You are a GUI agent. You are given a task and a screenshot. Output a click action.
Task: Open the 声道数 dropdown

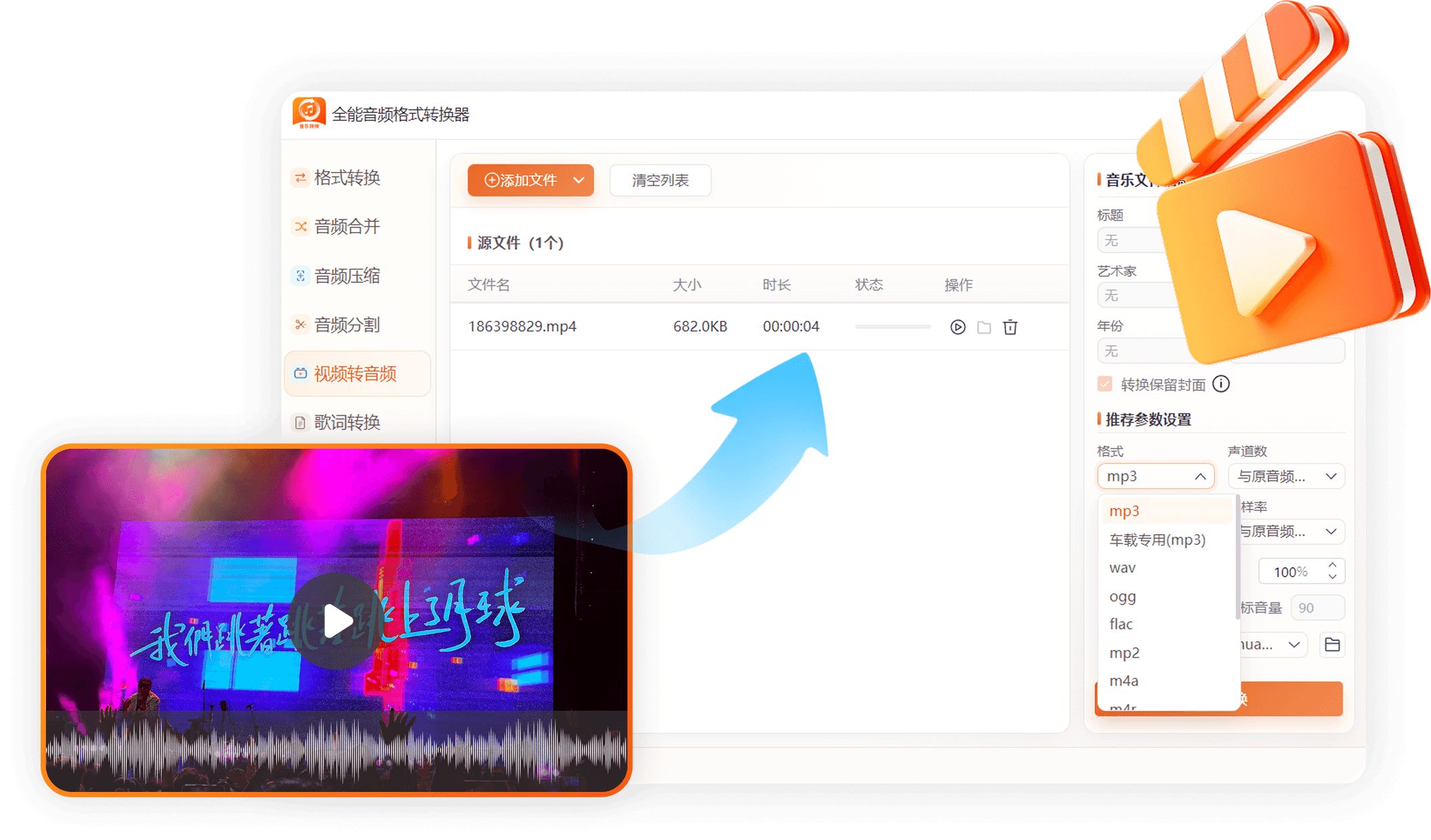[x=1286, y=477]
